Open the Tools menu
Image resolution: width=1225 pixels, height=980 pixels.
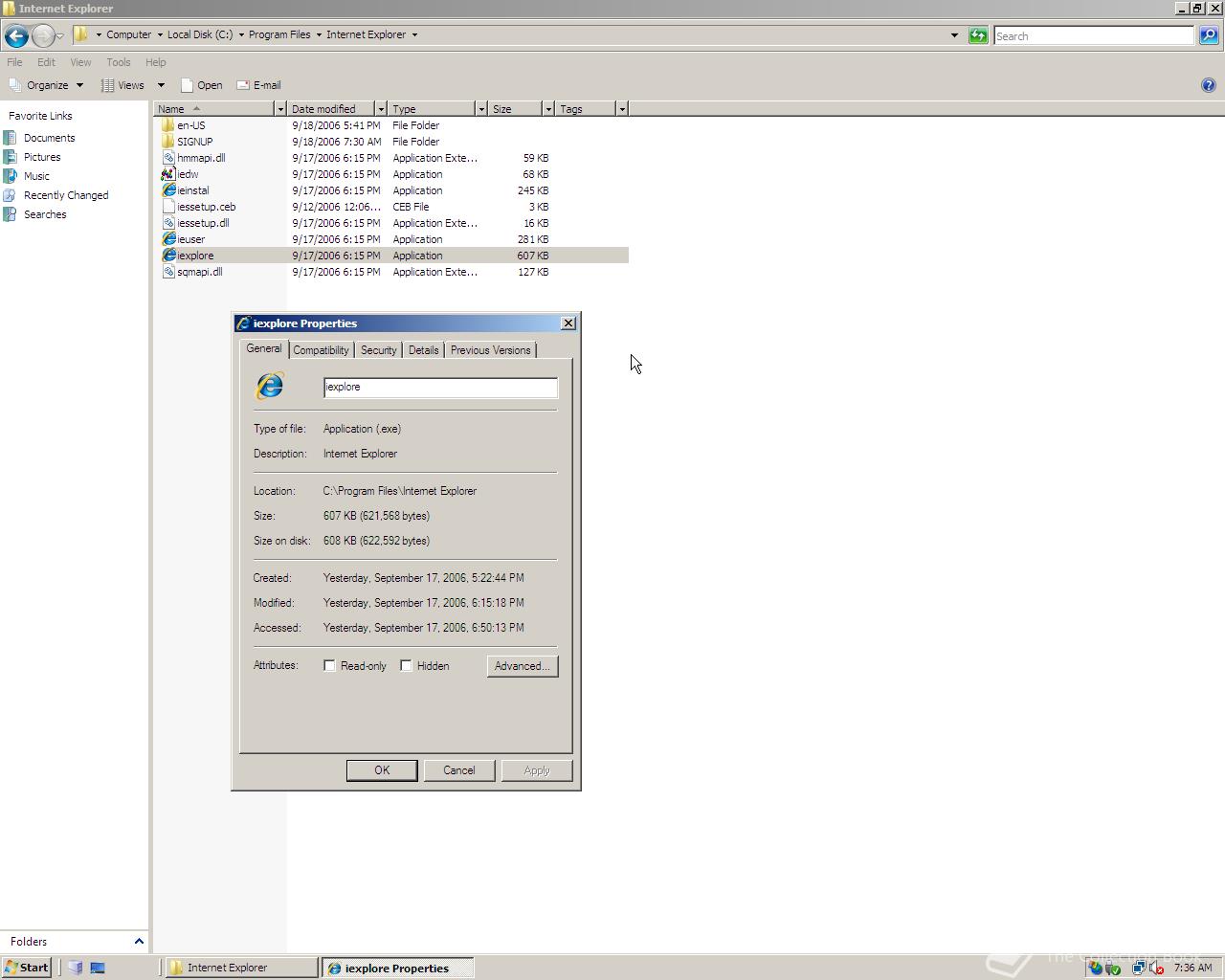click(x=119, y=62)
